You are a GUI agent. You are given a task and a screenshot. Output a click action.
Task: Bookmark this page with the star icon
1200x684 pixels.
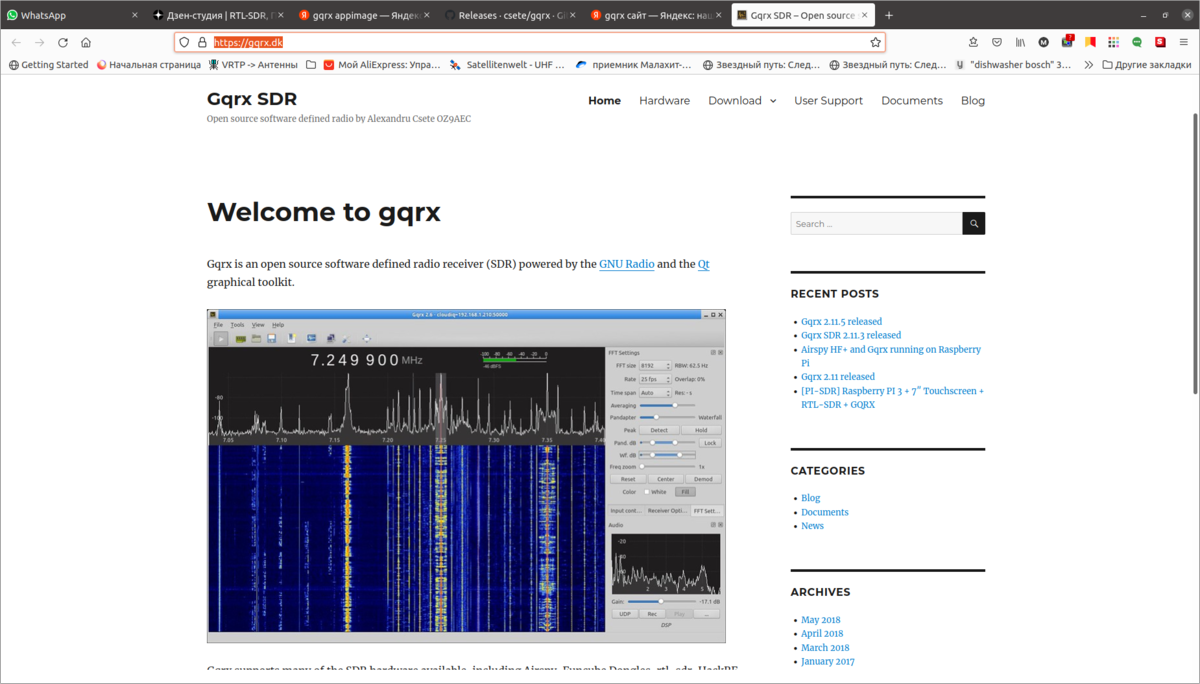pos(876,42)
